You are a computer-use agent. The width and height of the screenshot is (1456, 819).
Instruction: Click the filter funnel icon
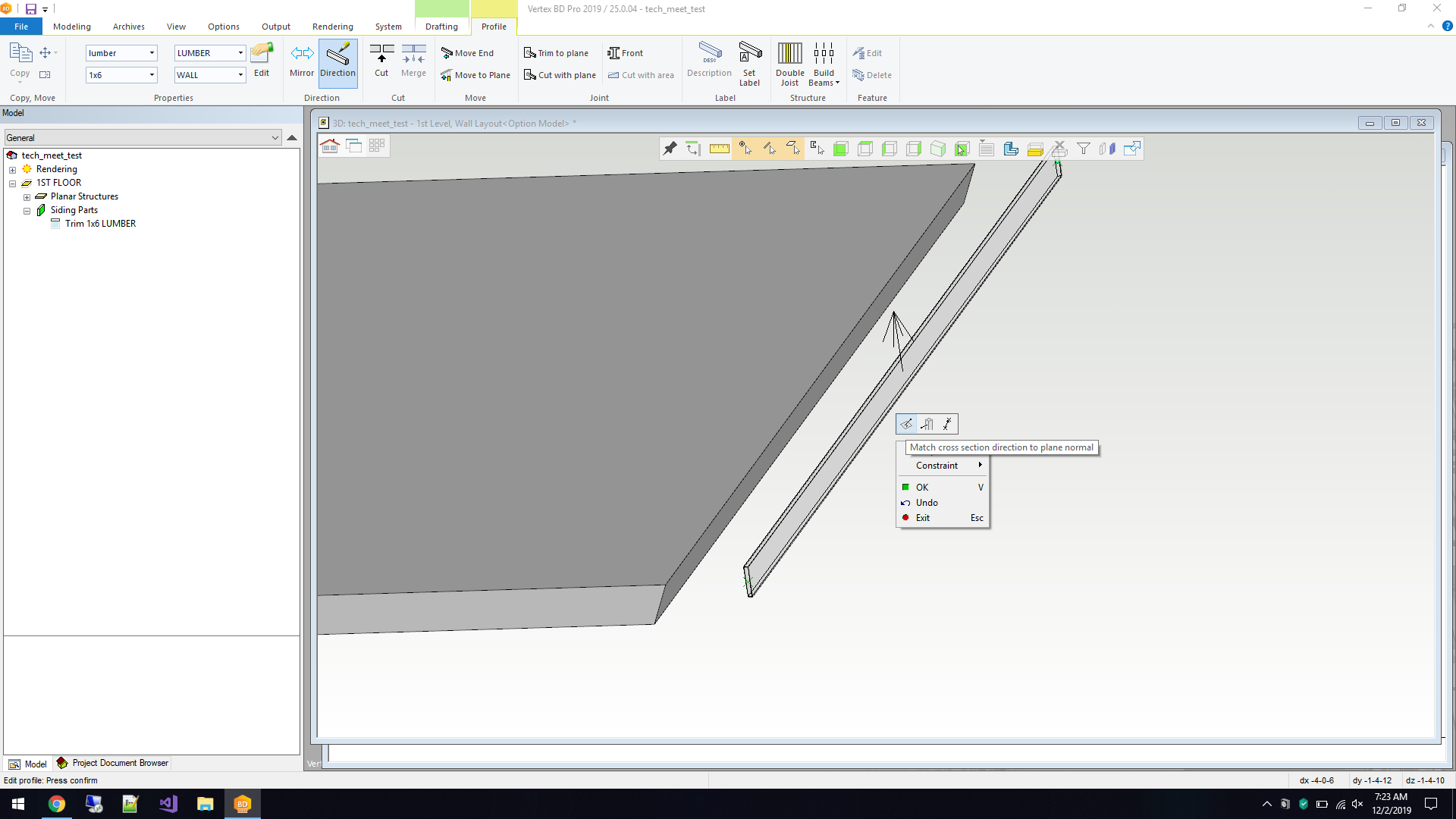pyautogui.click(x=1084, y=149)
